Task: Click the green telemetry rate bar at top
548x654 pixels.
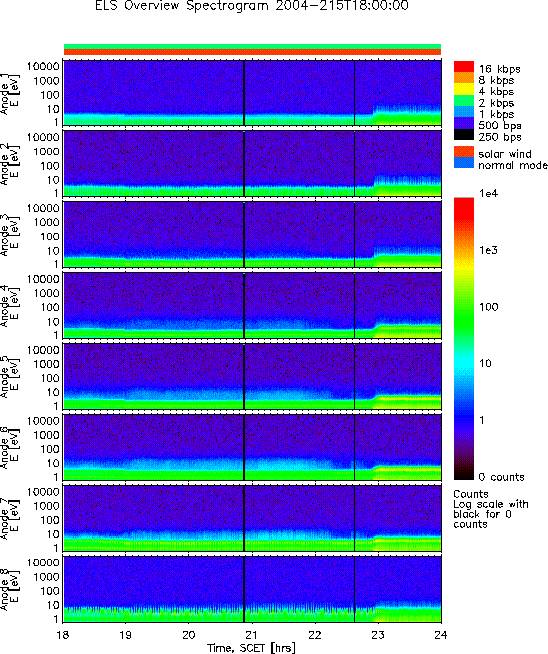Action: coord(252,46)
